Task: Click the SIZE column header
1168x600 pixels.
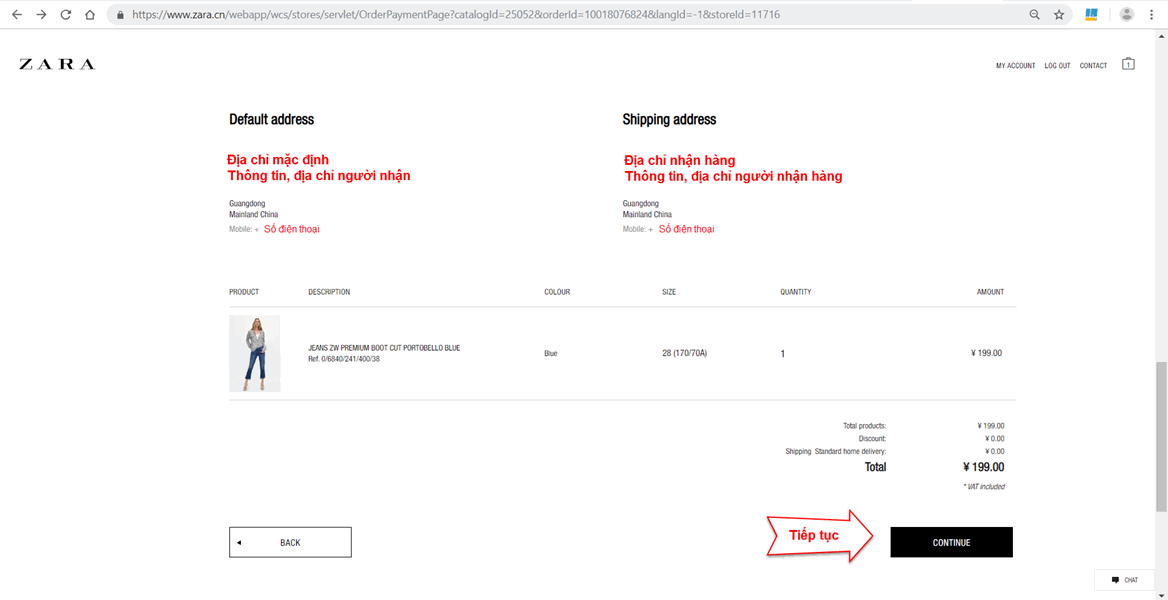Action: [x=669, y=292]
